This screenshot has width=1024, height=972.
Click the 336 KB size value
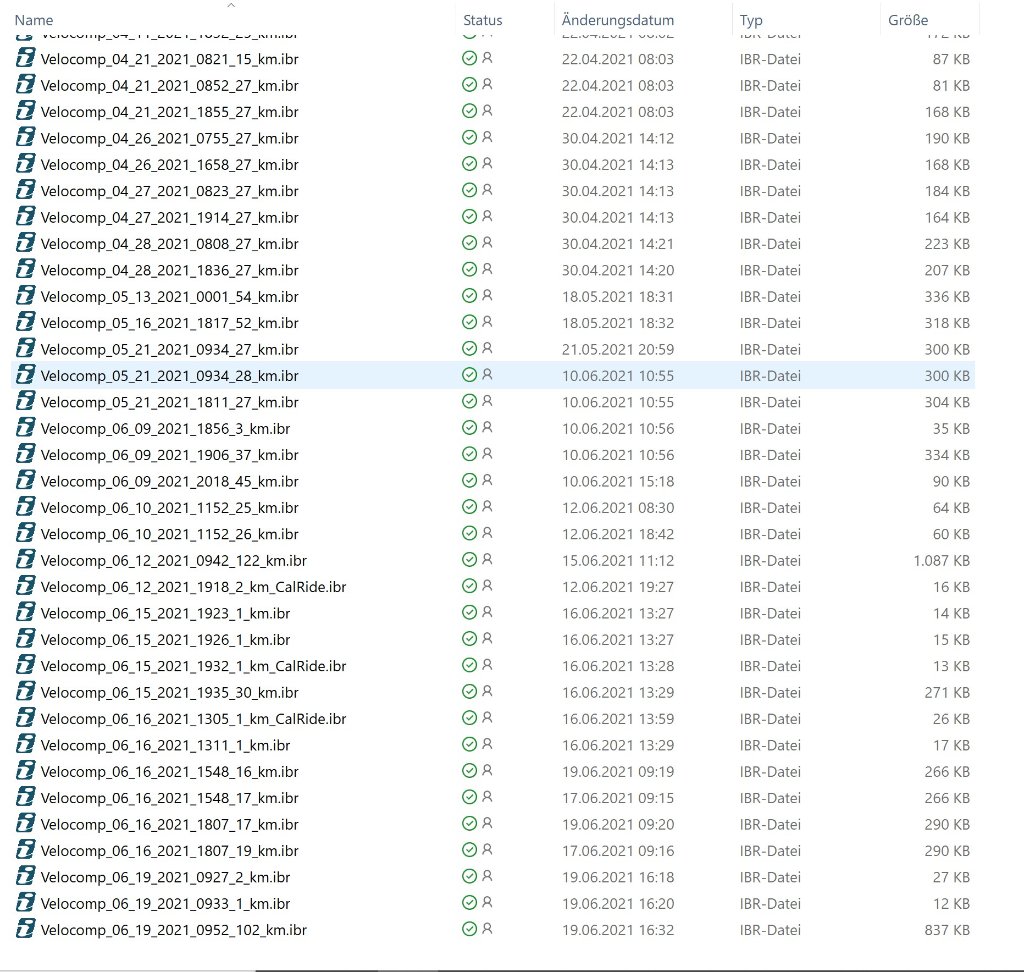[947, 297]
